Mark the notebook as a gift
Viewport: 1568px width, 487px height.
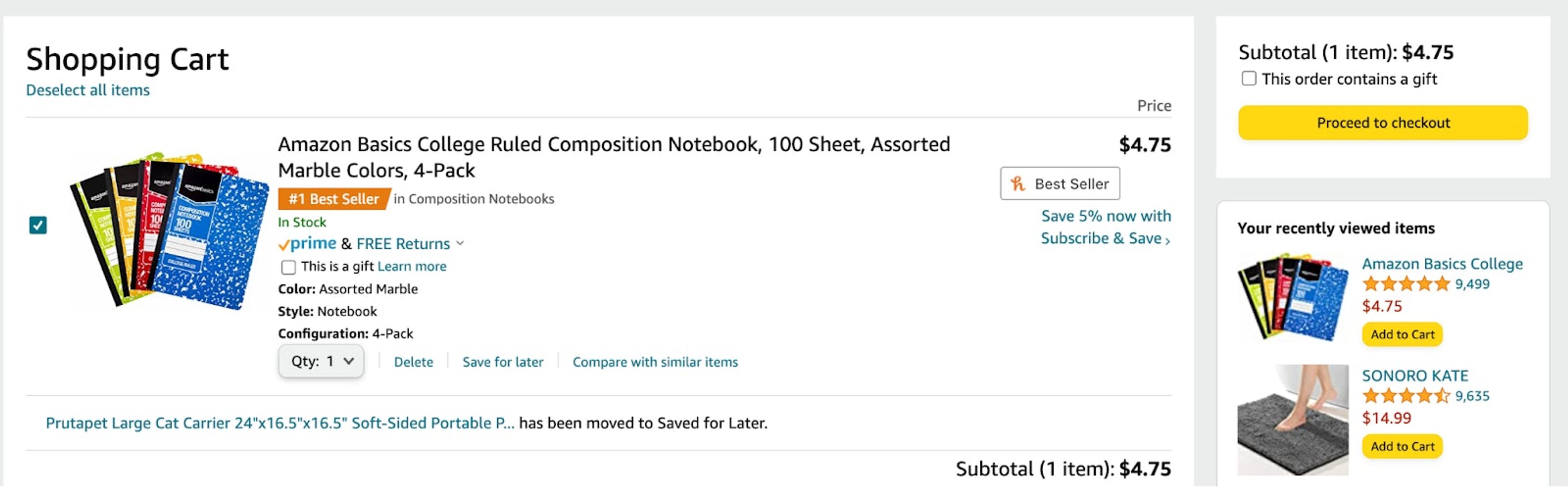[289, 267]
